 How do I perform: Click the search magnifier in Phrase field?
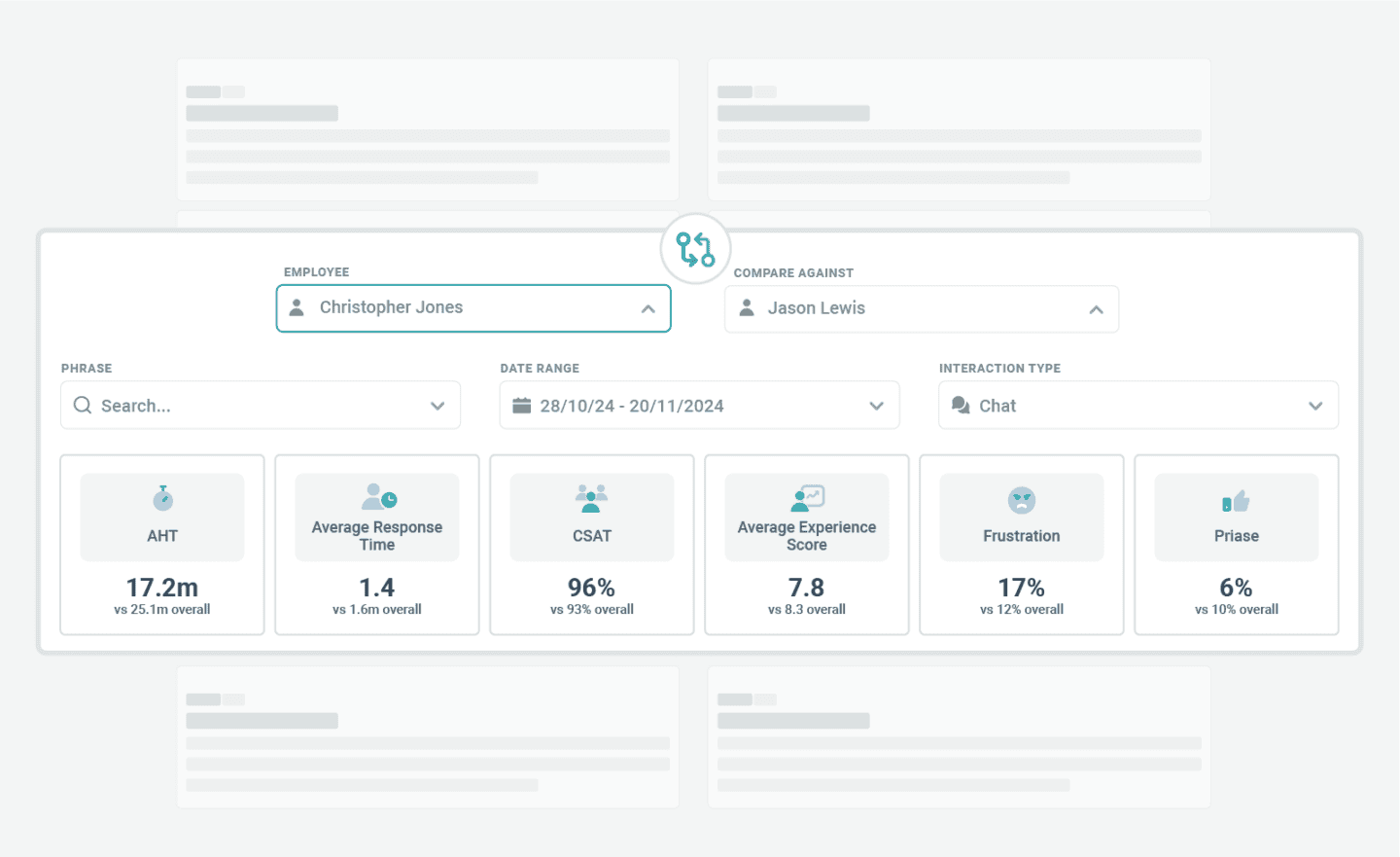tap(83, 405)
